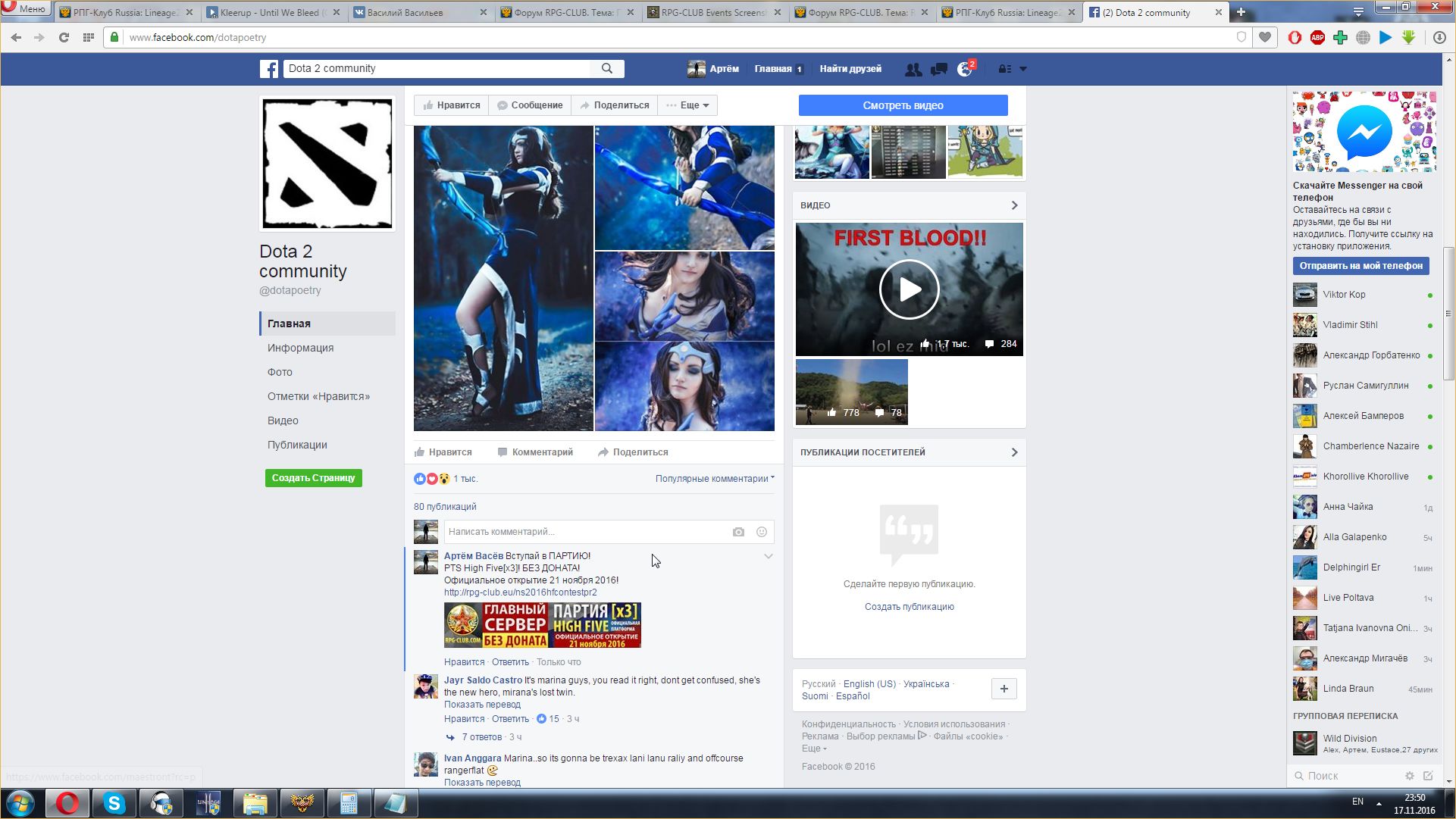The height and width of the screenshot is (819, 1456).
Task: Click the Adblock Plus extension icon
Action: 1318,37
